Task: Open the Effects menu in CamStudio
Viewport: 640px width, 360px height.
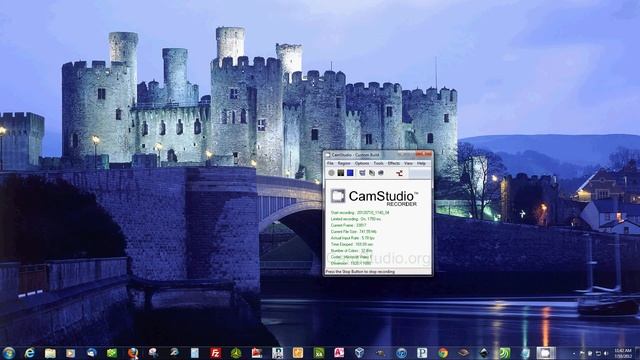Action: point(393,163)
